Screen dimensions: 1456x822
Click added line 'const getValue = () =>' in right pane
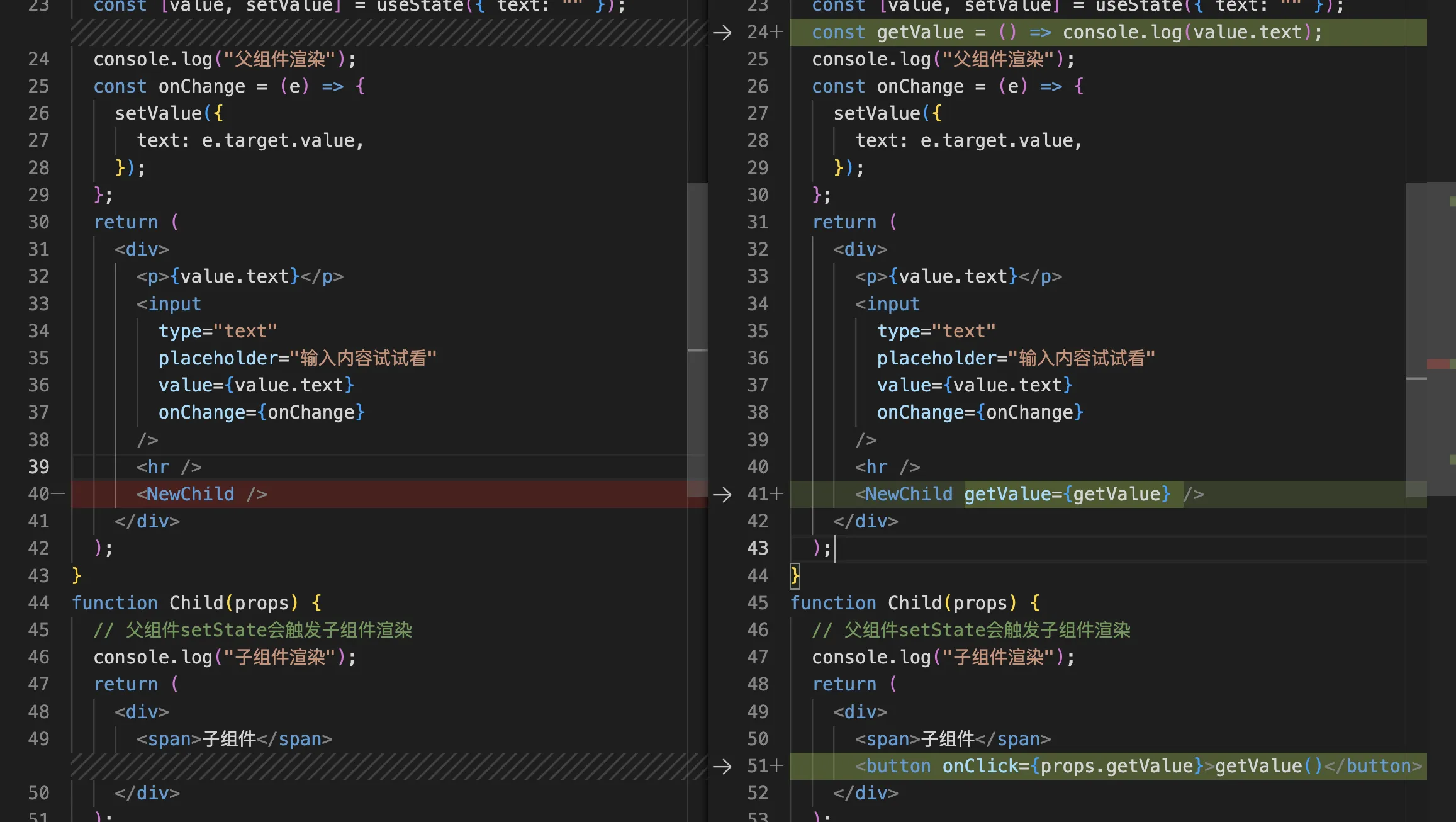click(x=1067, y=32)
